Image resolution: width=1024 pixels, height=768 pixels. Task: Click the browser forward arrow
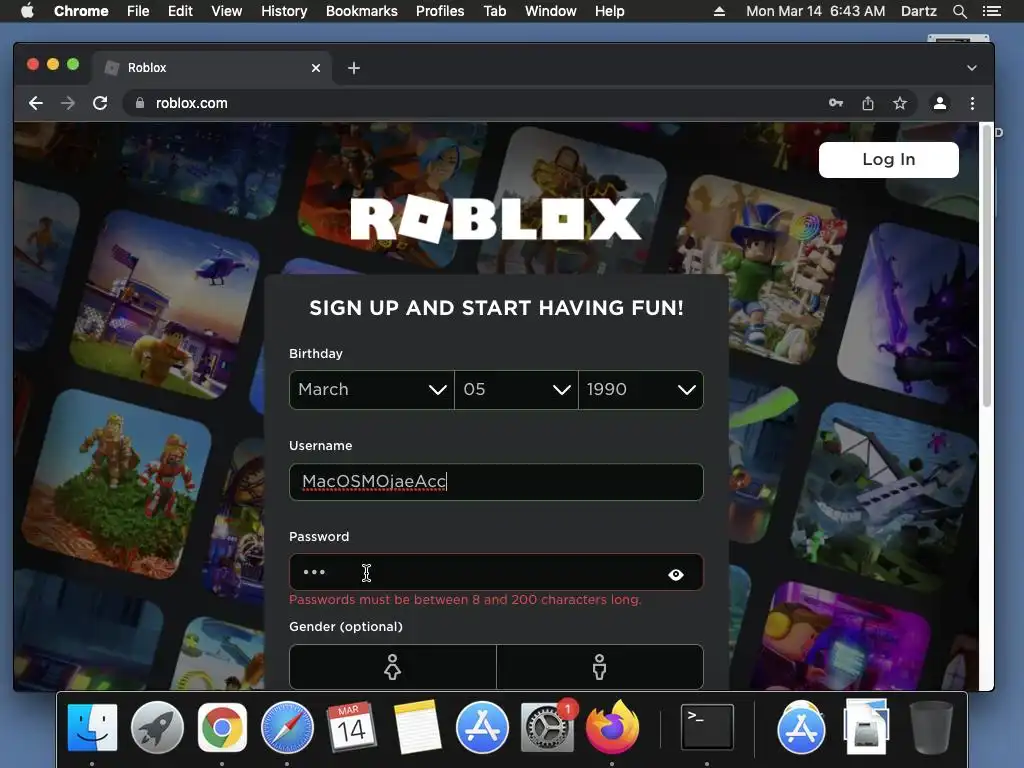68,103
